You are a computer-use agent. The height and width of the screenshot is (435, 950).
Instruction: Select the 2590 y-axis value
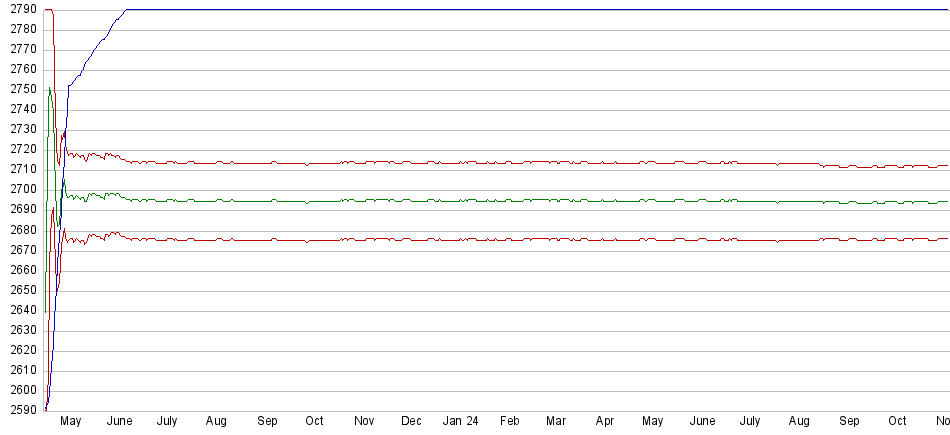pyautogui.click(x=22, y=410)
